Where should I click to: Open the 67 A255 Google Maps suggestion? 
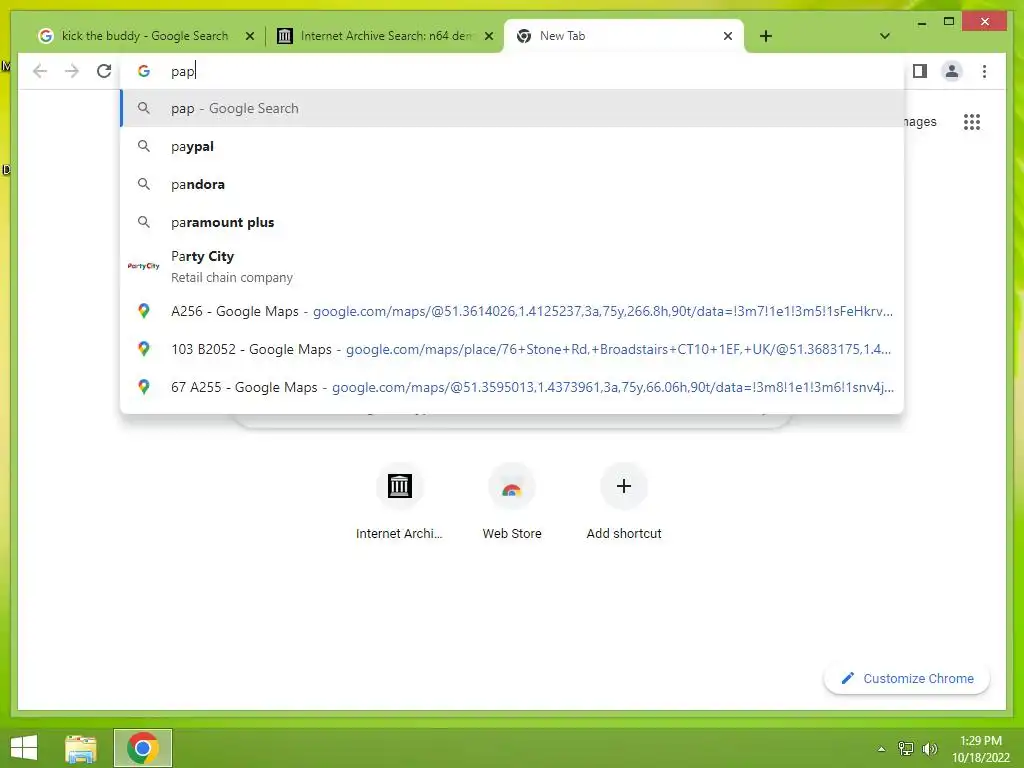(513, 387)
